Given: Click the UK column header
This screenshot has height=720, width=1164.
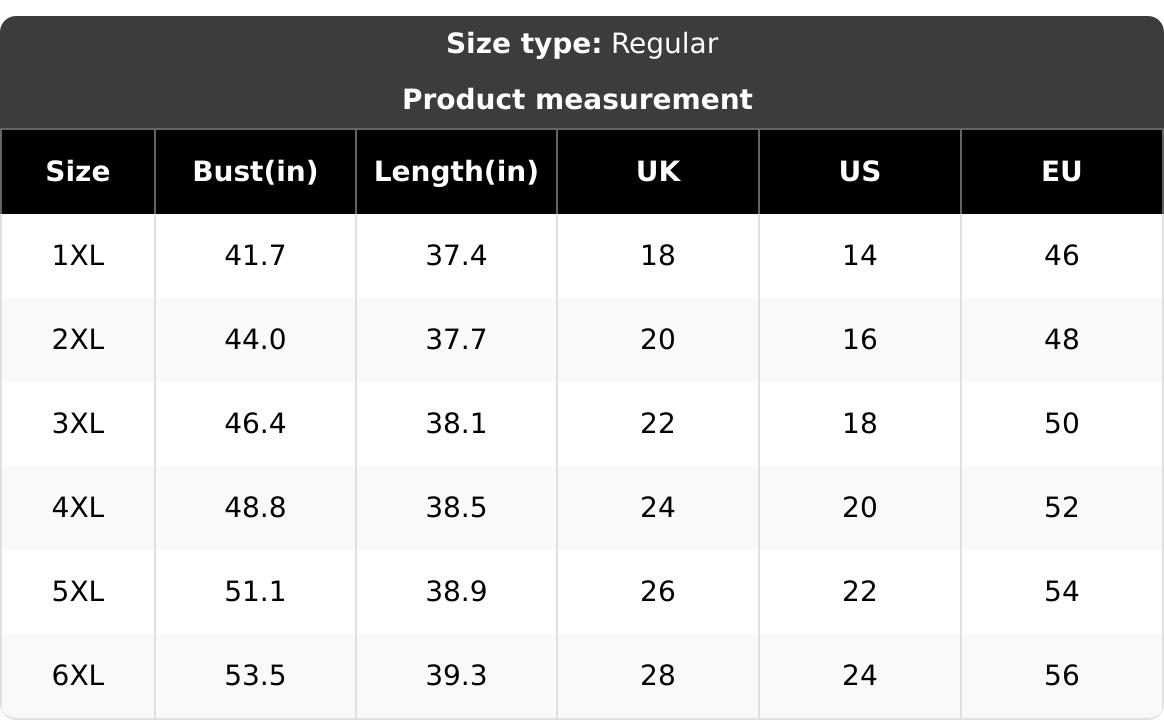Looking at the screenshot, I should click(658, 171).
